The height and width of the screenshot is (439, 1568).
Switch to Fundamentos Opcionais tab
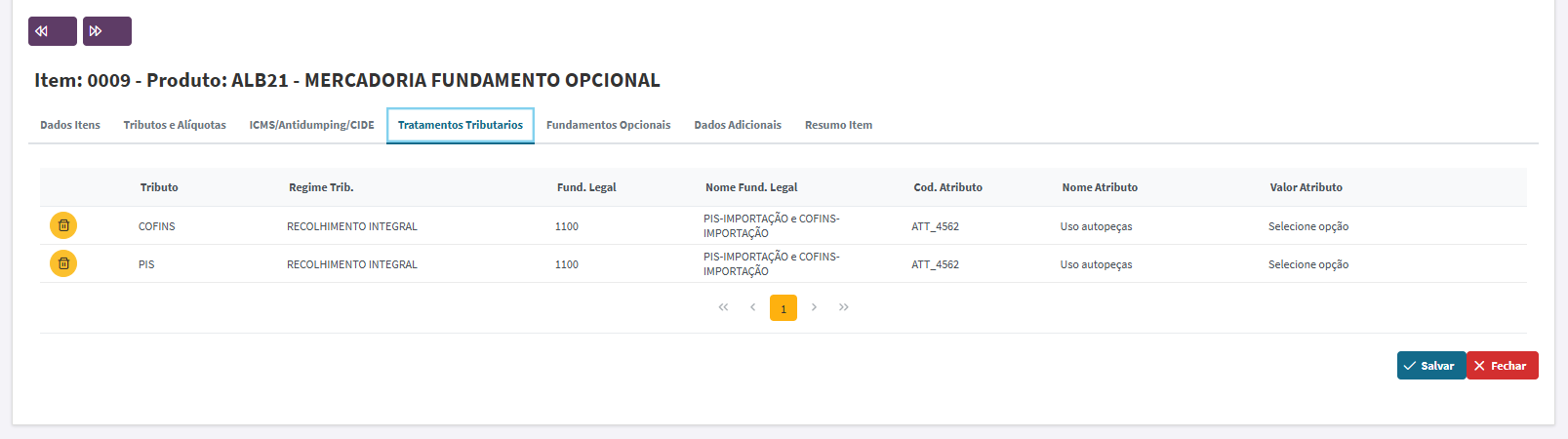[608, 125]
